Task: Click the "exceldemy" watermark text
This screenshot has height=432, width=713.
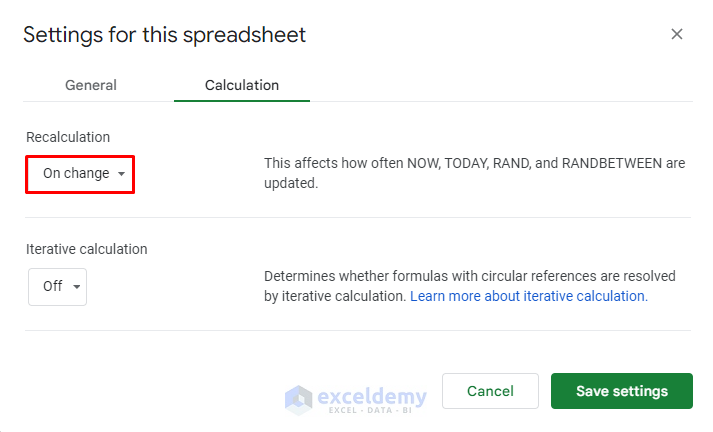Action: (372, 395)
